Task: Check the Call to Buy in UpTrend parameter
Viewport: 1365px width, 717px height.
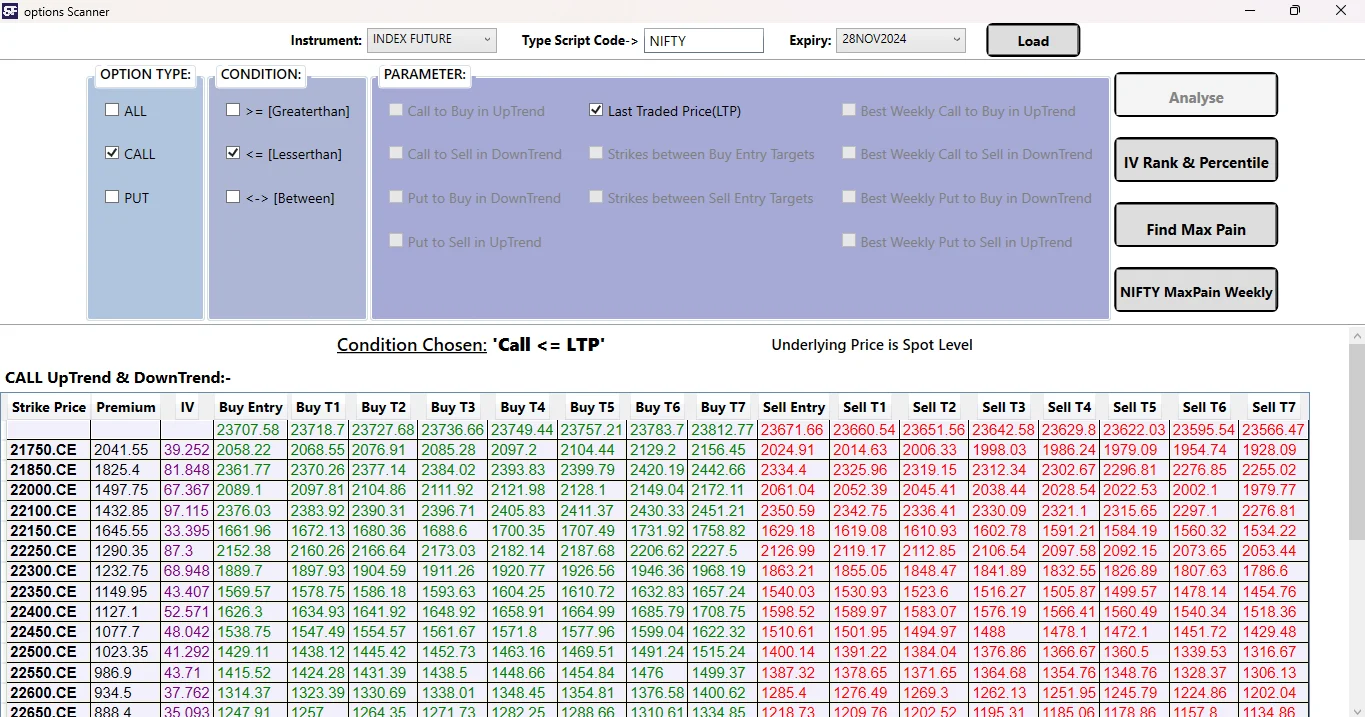Action: click(395, 110)
